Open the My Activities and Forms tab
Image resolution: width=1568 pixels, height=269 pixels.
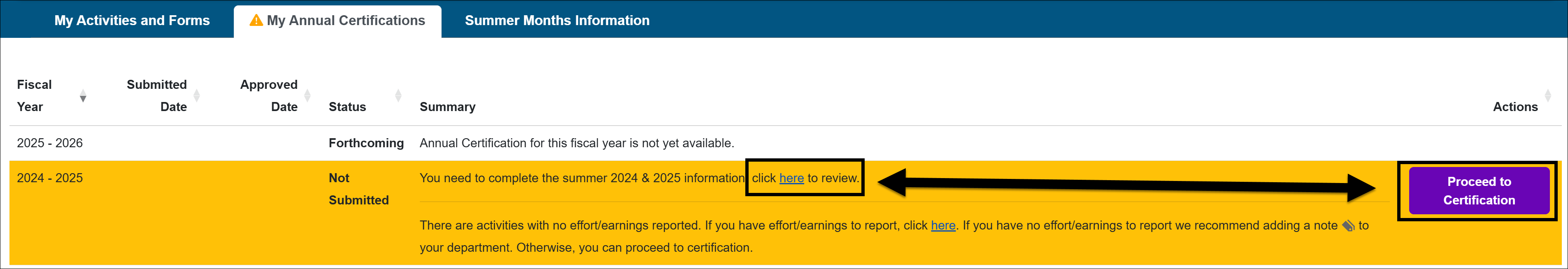tap(132, 20)
